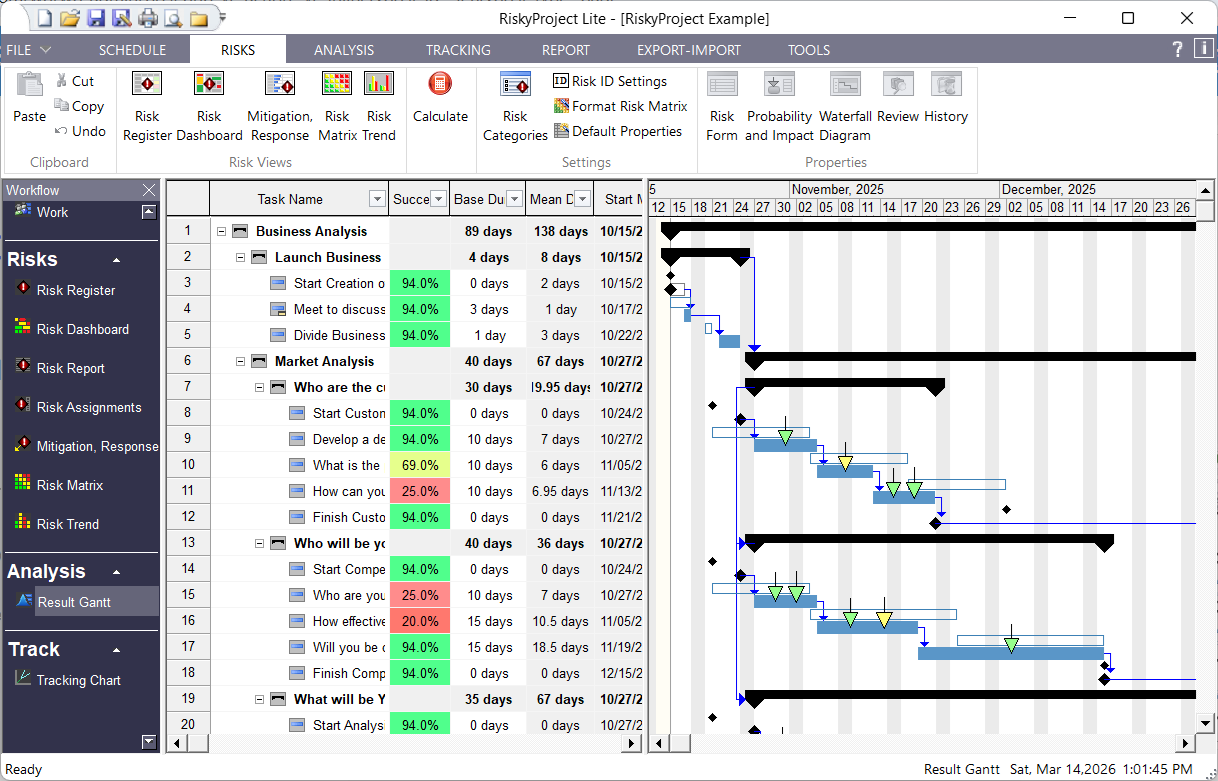
Task: Open the Probability and Impact tool
Action: pos(779,104)
